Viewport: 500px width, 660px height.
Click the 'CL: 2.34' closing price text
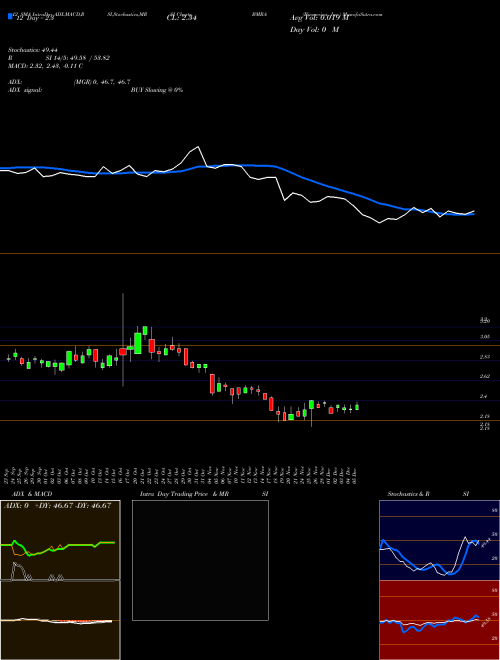(x=181, y=18)
